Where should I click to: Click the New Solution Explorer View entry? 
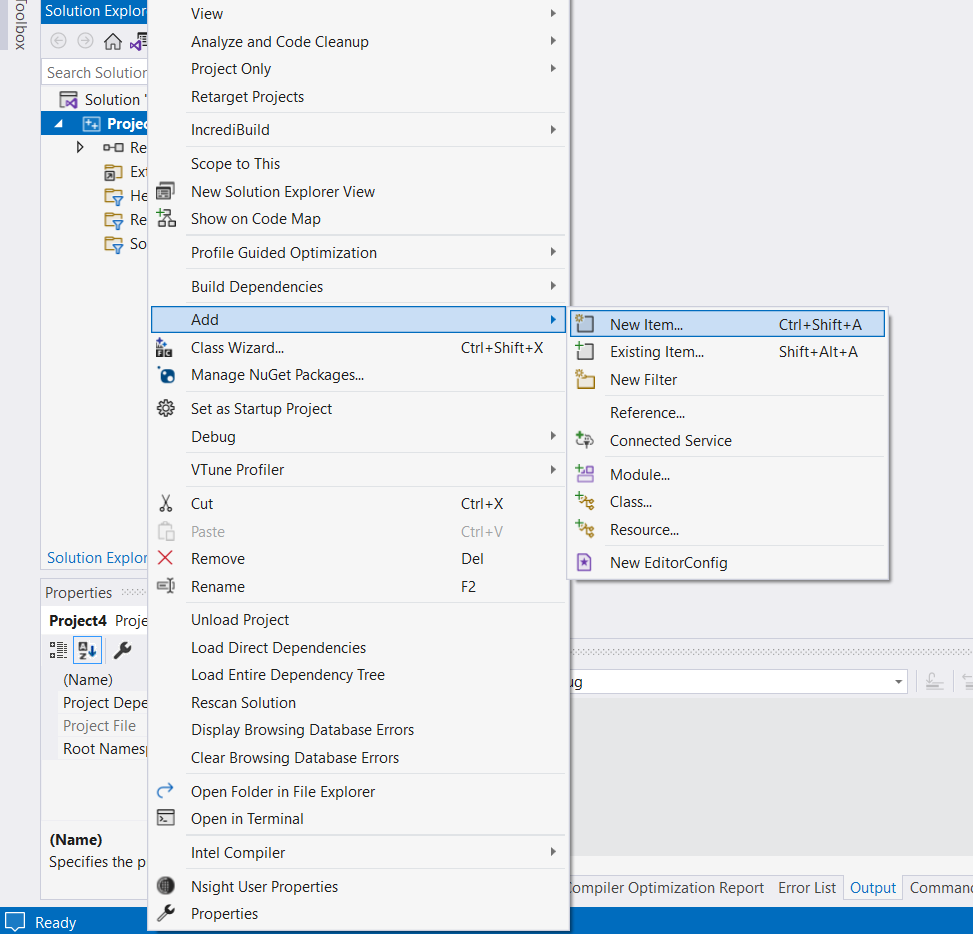[x=283, y=191]
